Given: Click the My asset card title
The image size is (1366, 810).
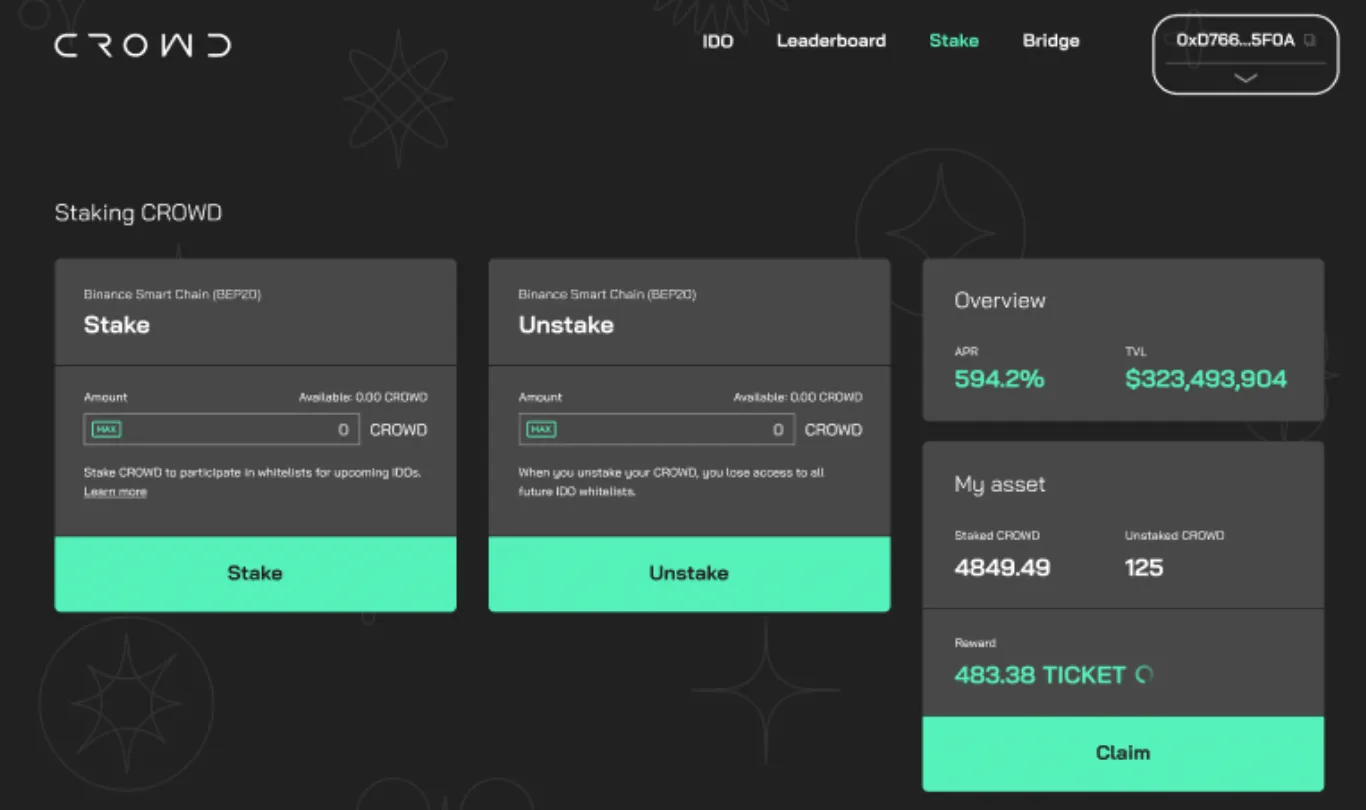Looking at the screenshot, I should pyautogui.click(x=1000, y=485).
